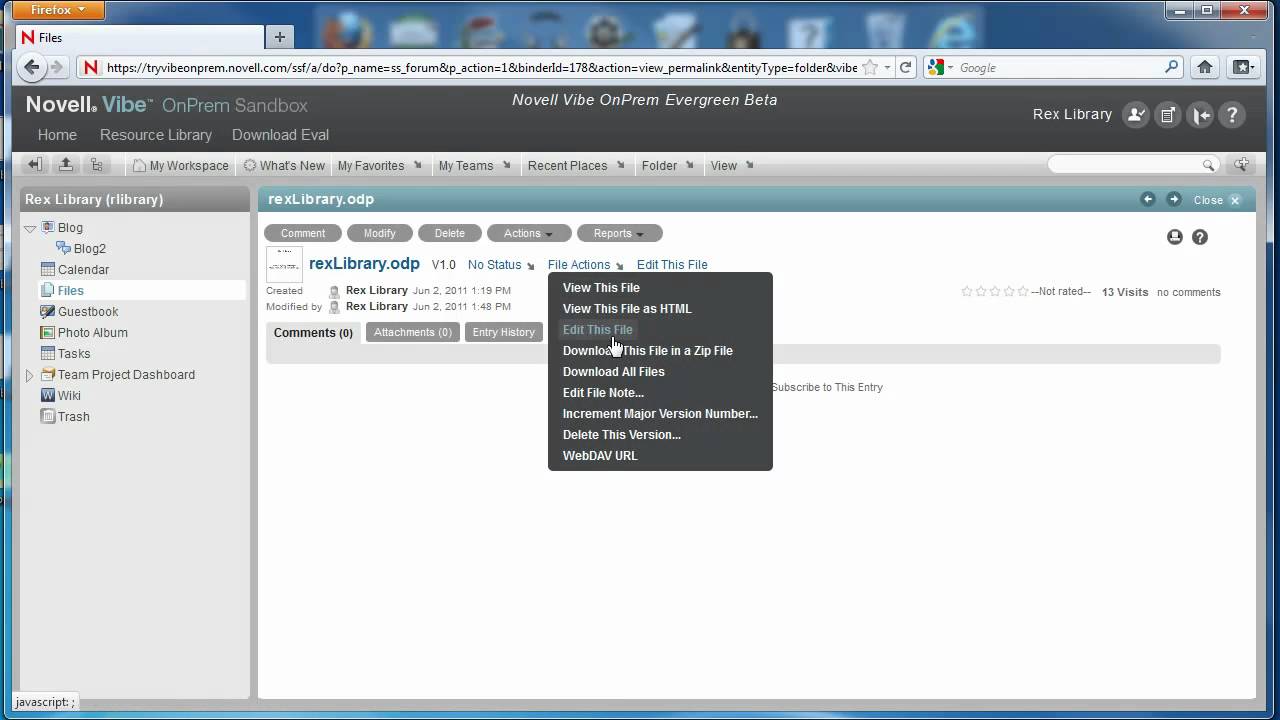Click the star rating control
The height and width of the screenshot is (720, 1280).
994,292
